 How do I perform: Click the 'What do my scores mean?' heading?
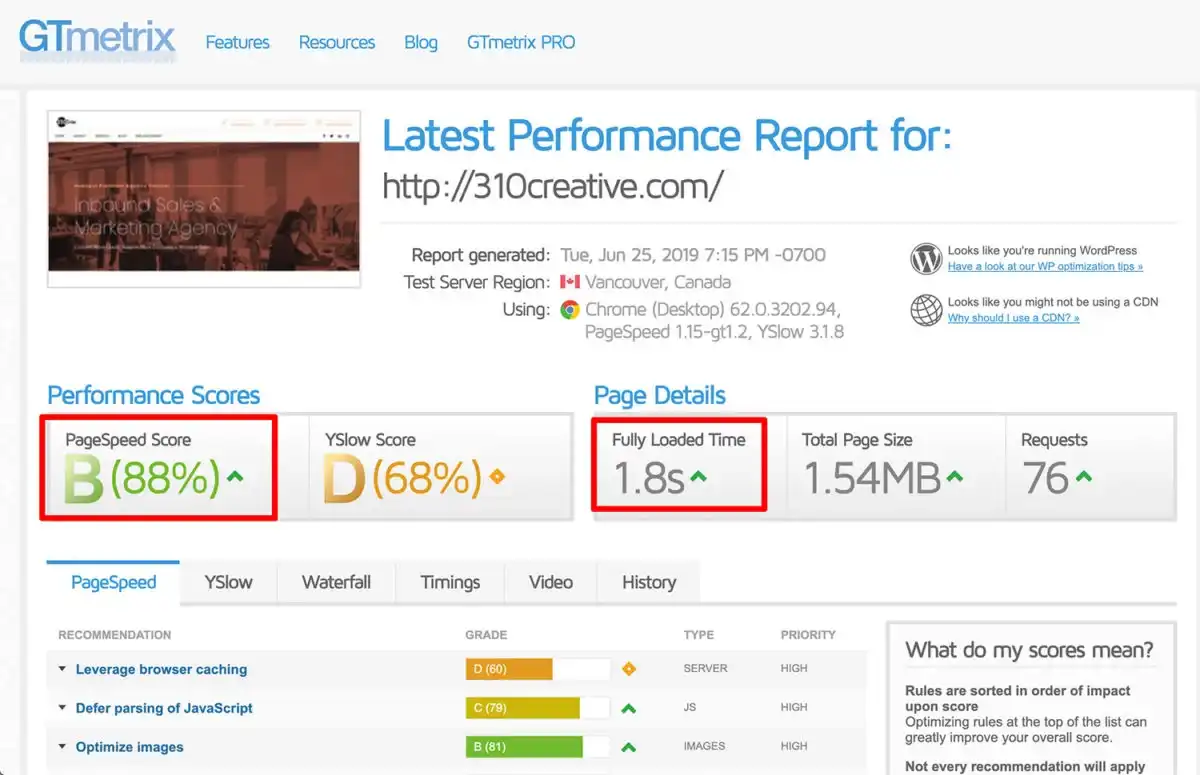point(1029,650)
